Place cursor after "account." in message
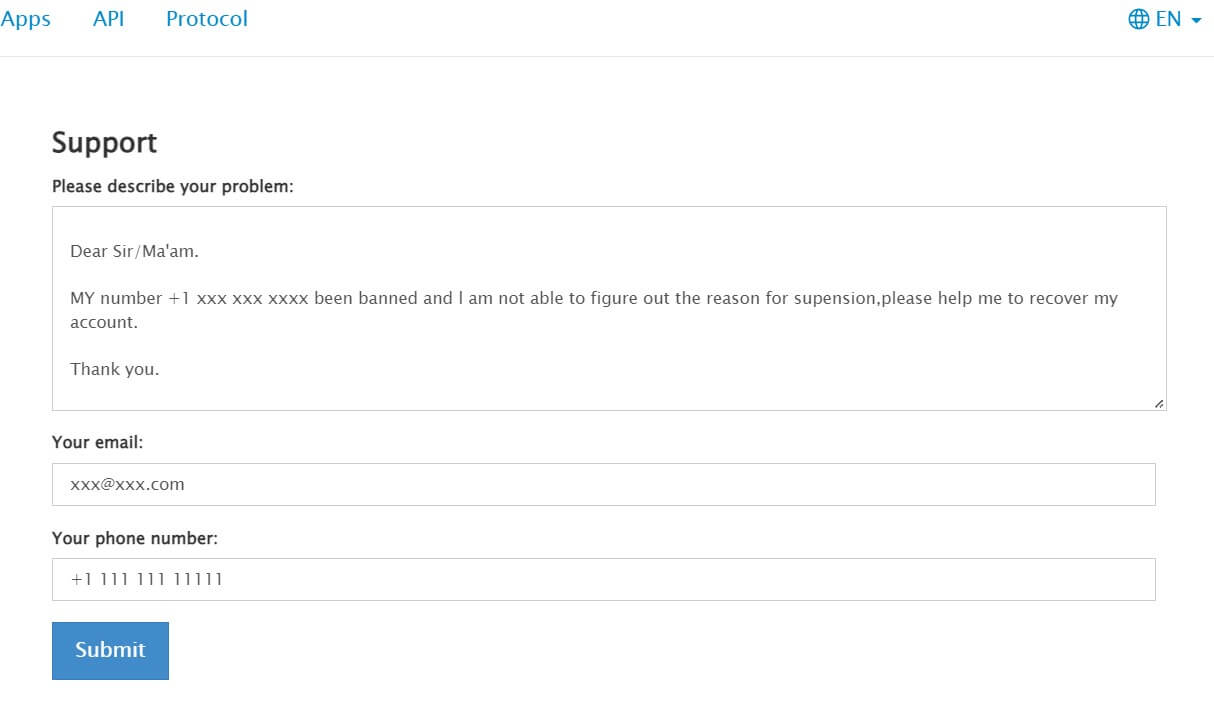The width and height of the screenshot is (1214, 720). click(139, 322)
